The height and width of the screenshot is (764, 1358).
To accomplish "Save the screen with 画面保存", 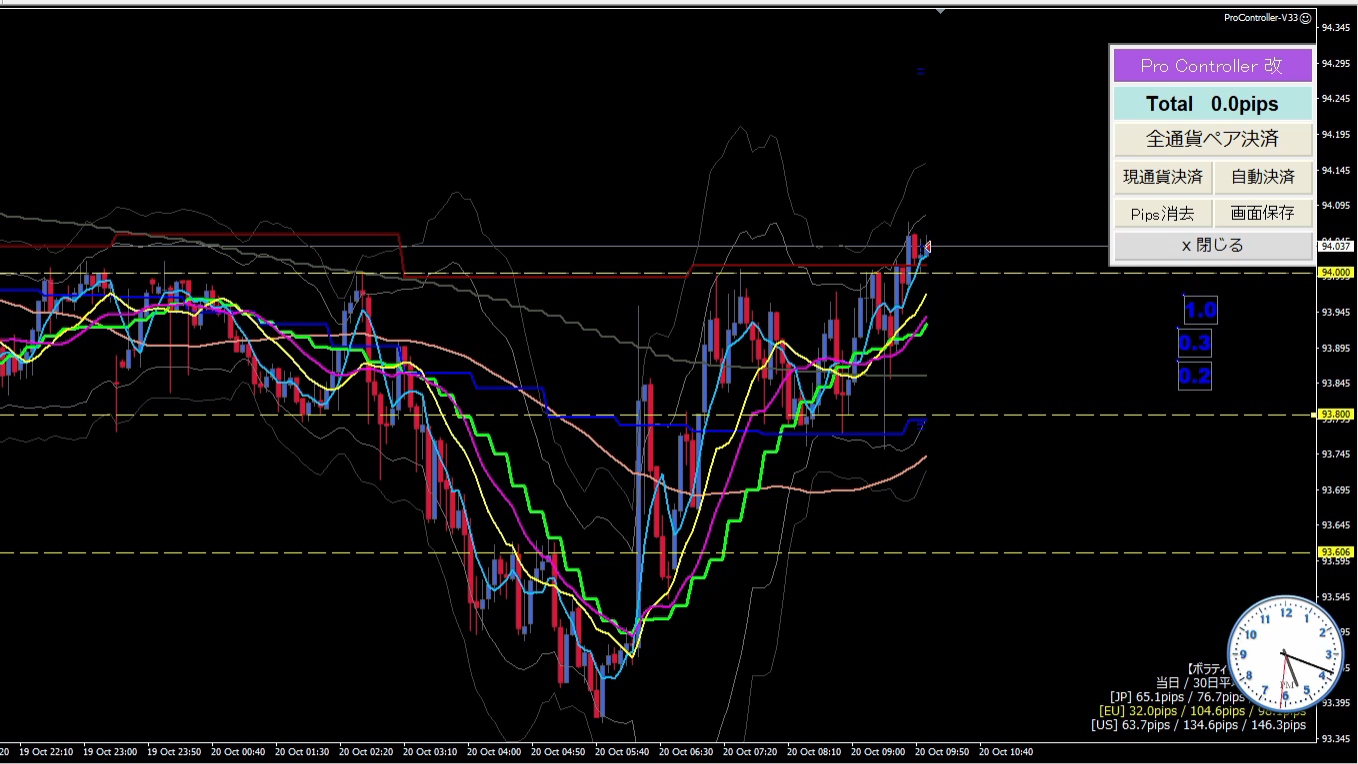I will (1263, 213).
